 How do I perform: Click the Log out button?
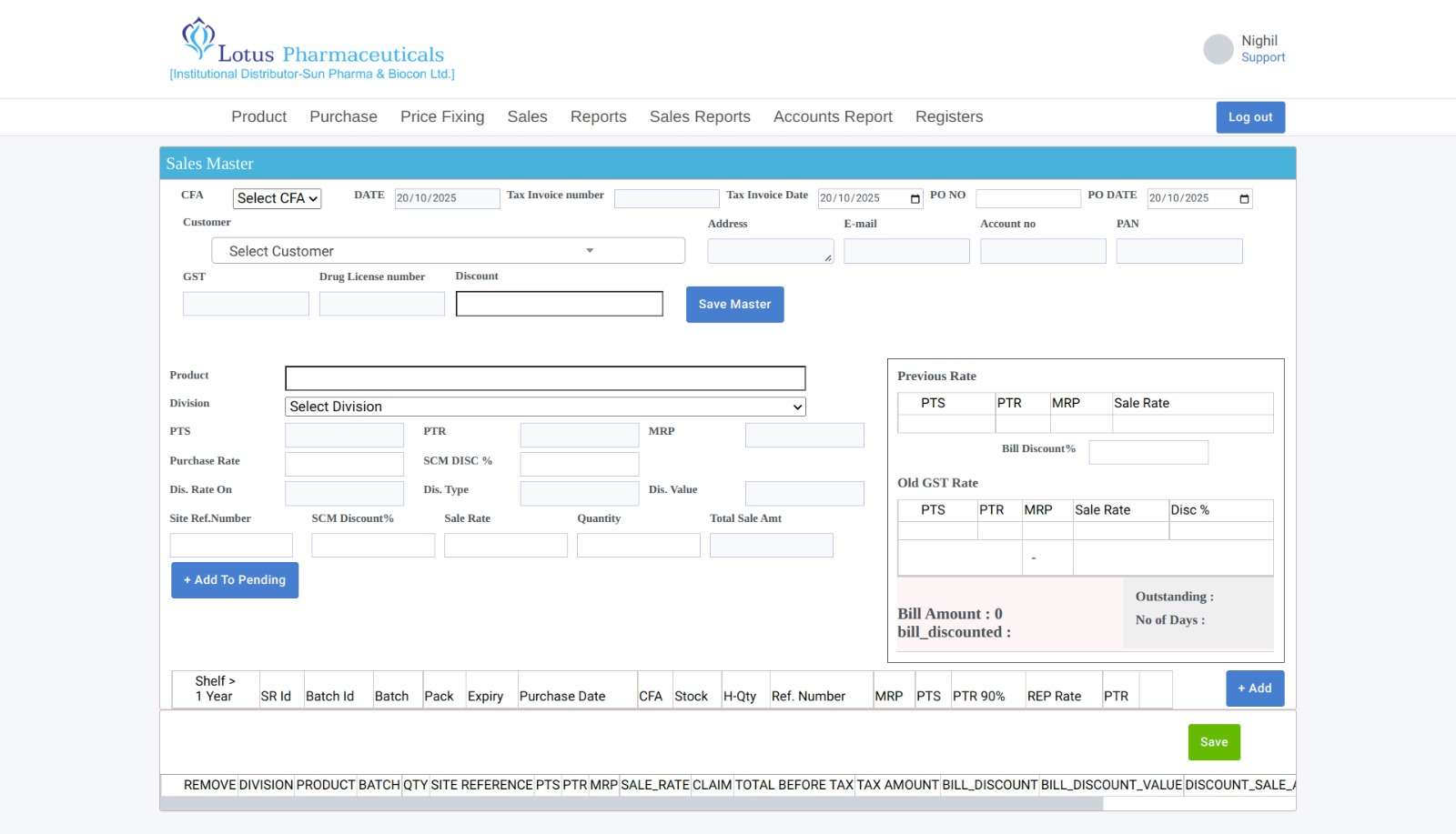1250,117
